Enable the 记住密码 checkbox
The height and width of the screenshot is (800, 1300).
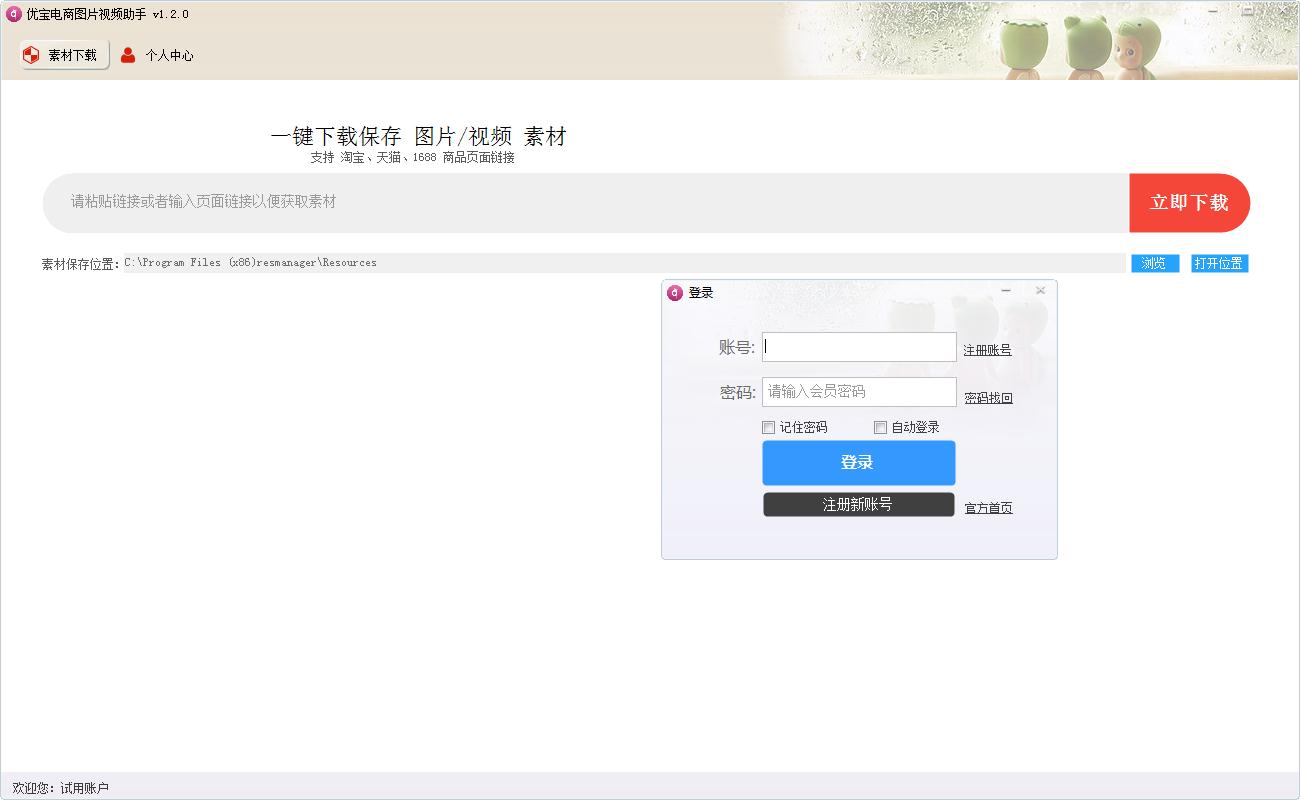click(769, 427)
